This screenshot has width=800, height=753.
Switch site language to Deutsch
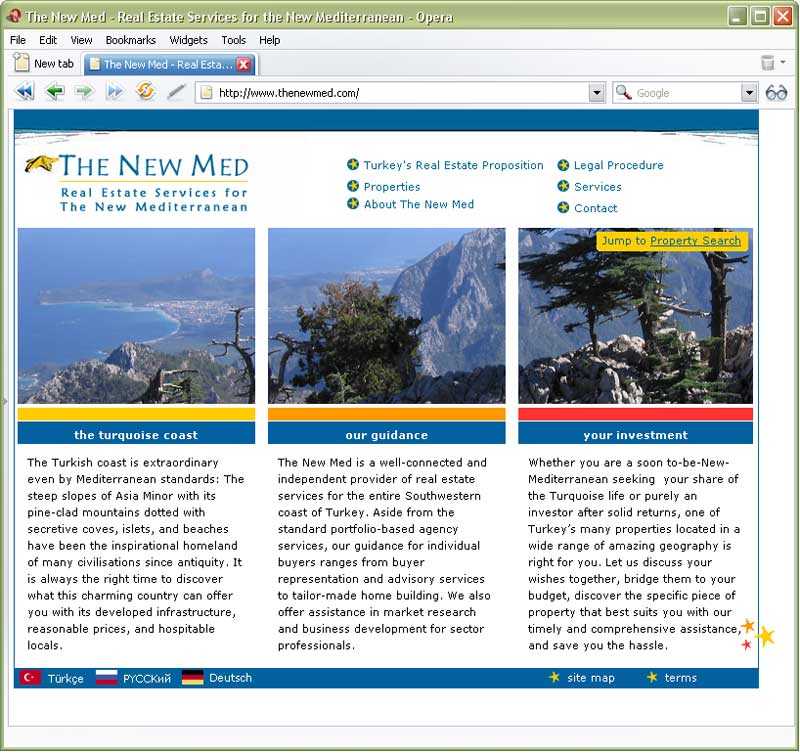pos(230,677)
